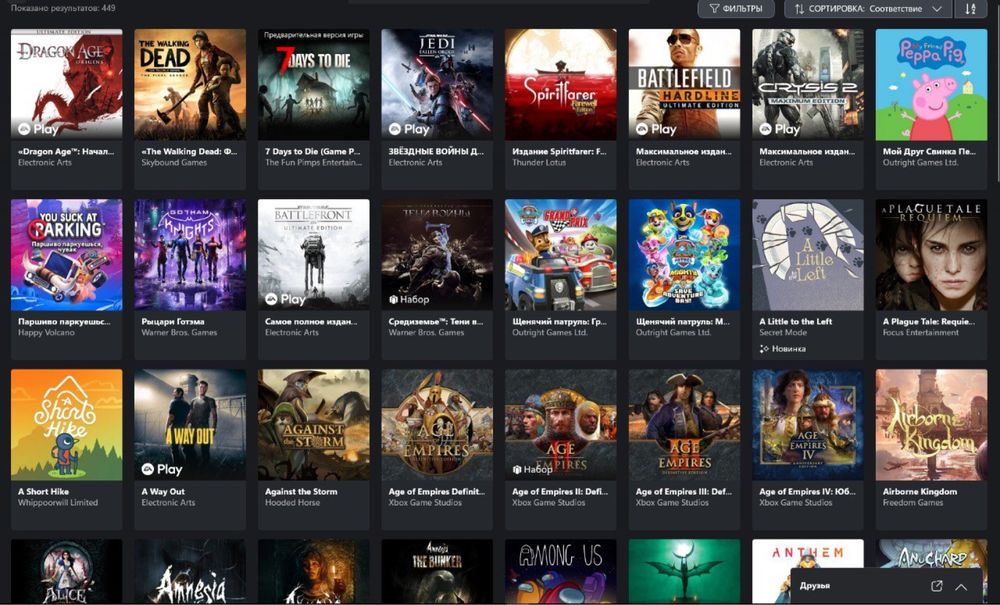
Task: Click Набор bundle badge on Тени Войны
Action: [x=409, y=299]
